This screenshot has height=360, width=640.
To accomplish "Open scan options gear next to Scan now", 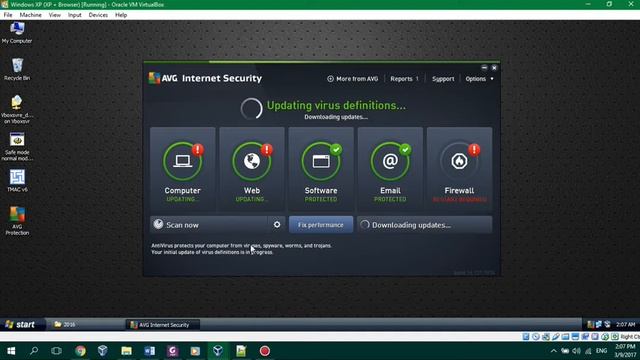I will point(277,224).
